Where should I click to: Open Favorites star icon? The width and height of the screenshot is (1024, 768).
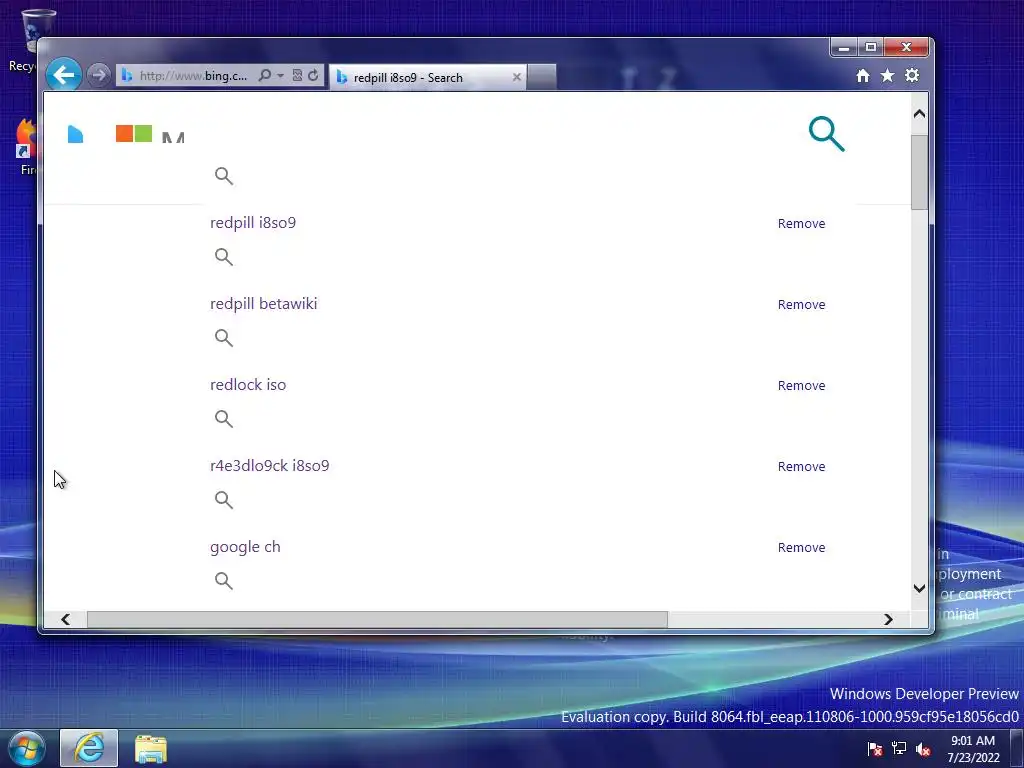pos(888,76)
